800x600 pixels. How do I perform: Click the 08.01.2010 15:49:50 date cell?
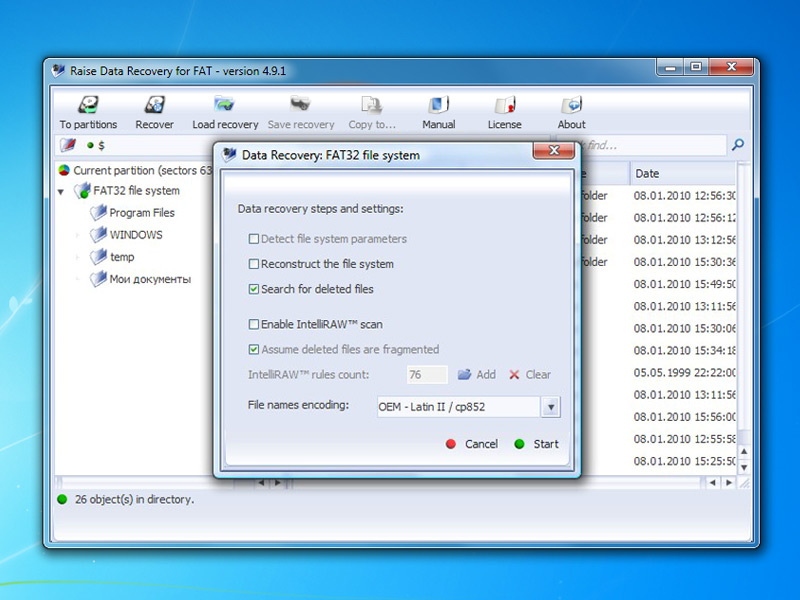tap(685, 284)
